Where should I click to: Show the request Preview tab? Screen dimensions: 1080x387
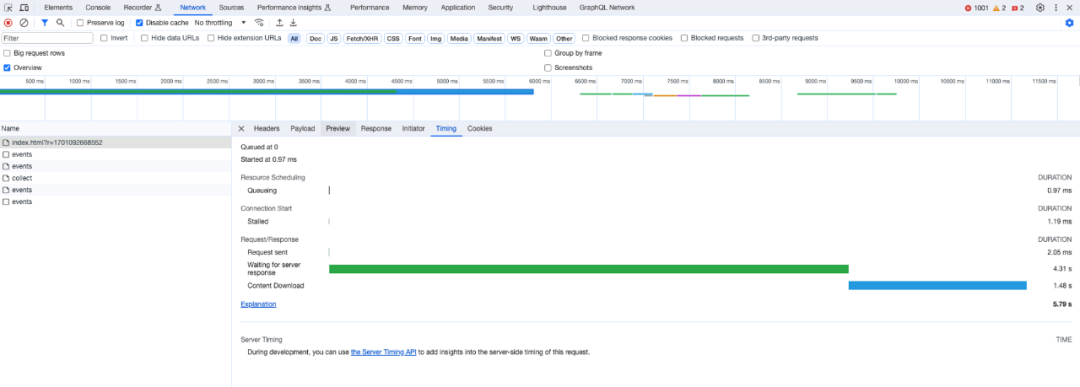click(338, 129)
